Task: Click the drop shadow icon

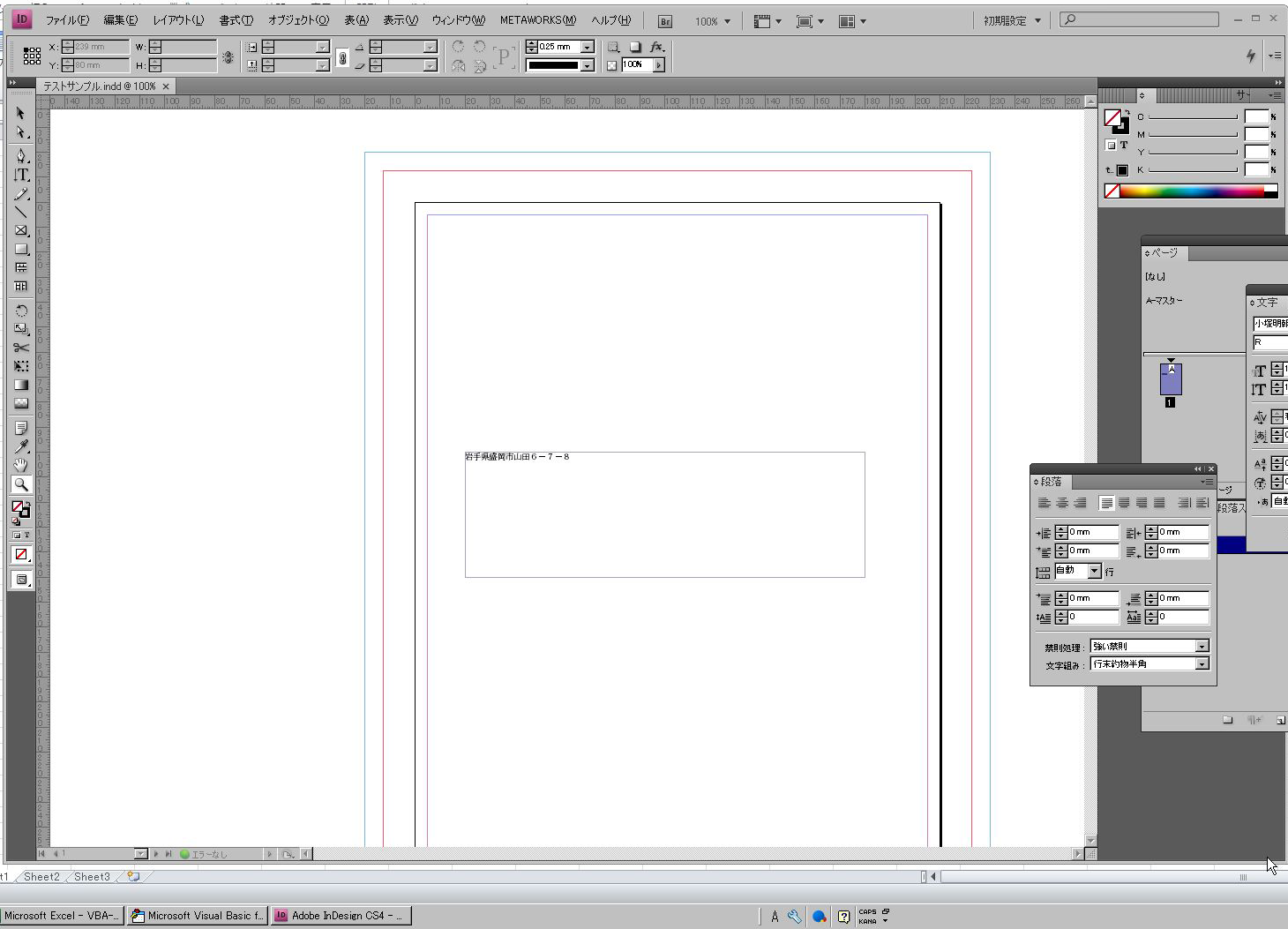Action: click(634, 47)
